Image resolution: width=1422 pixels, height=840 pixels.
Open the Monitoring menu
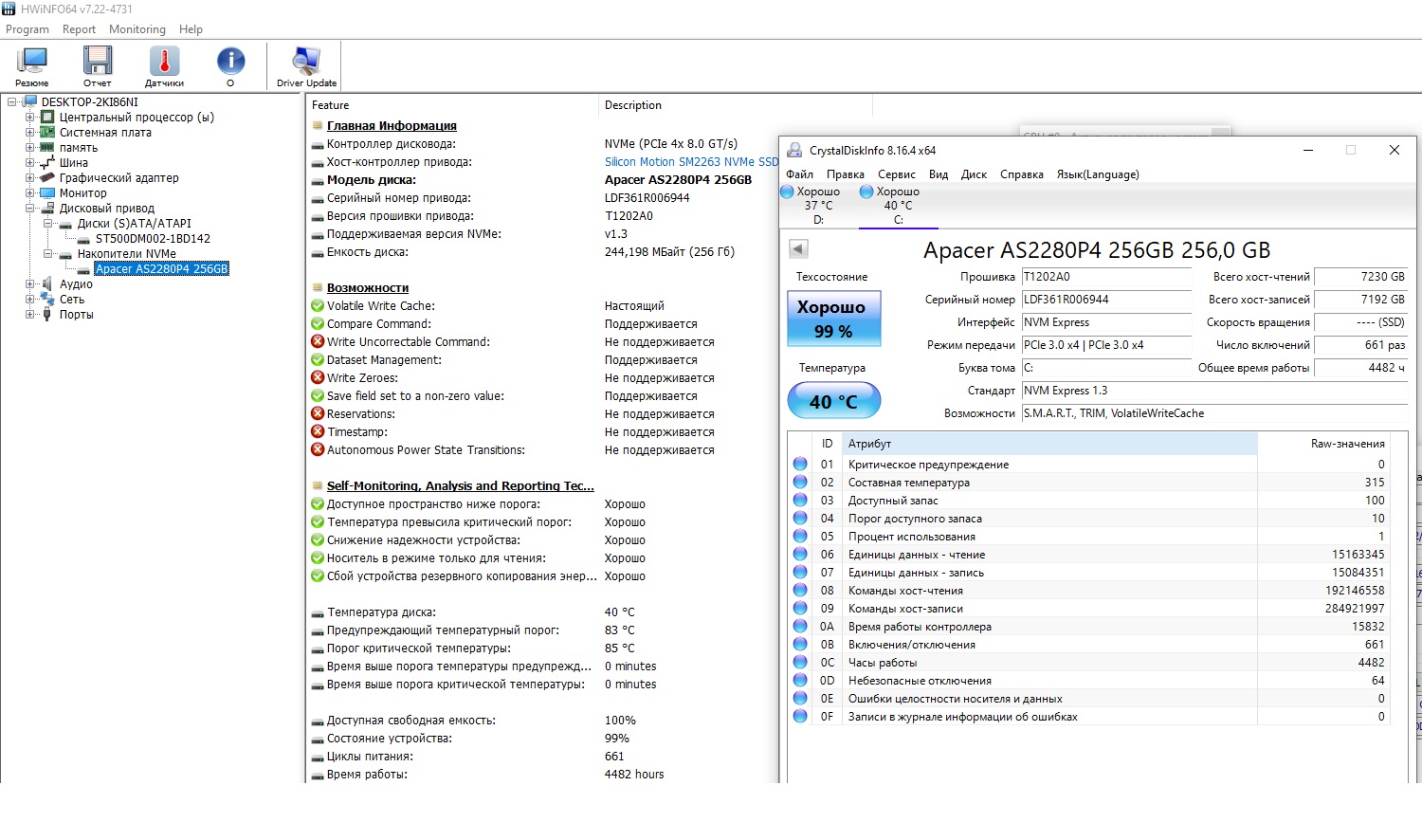137,29
